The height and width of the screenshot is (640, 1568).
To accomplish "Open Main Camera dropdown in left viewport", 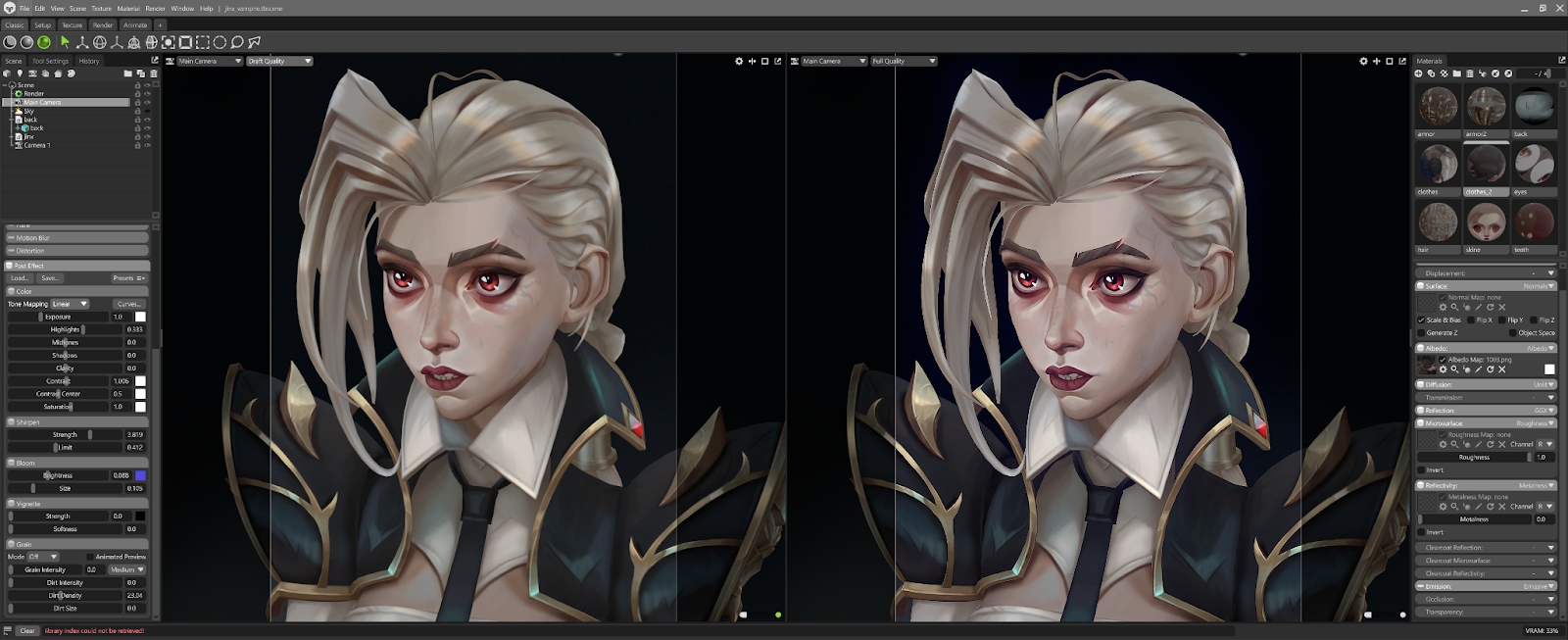I will (x=210, y=61).
